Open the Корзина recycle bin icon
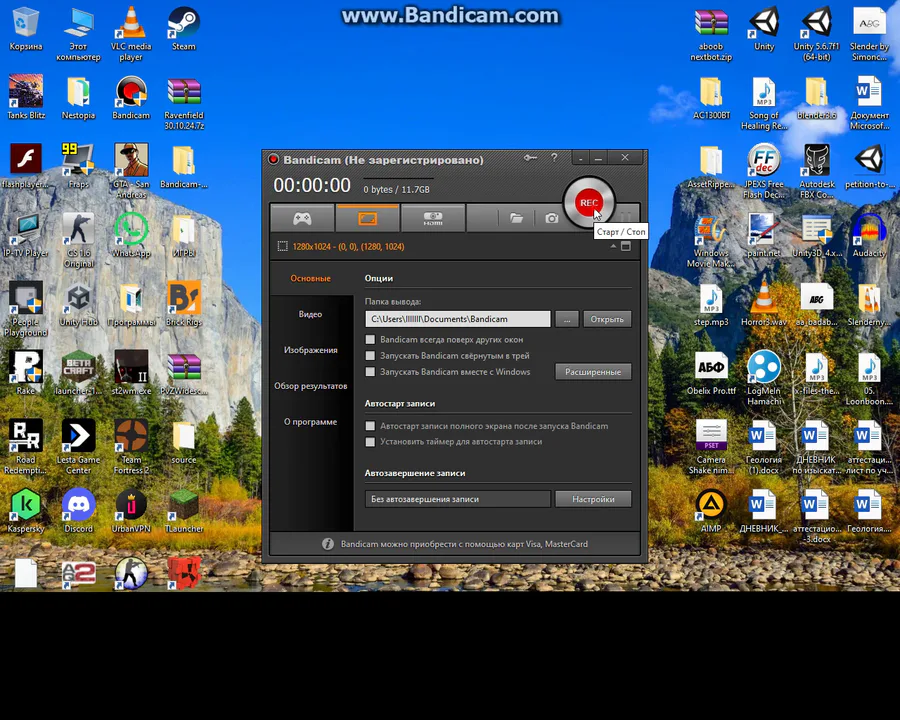Viewport: 900px width, 720px height. [x=25, y=29]
